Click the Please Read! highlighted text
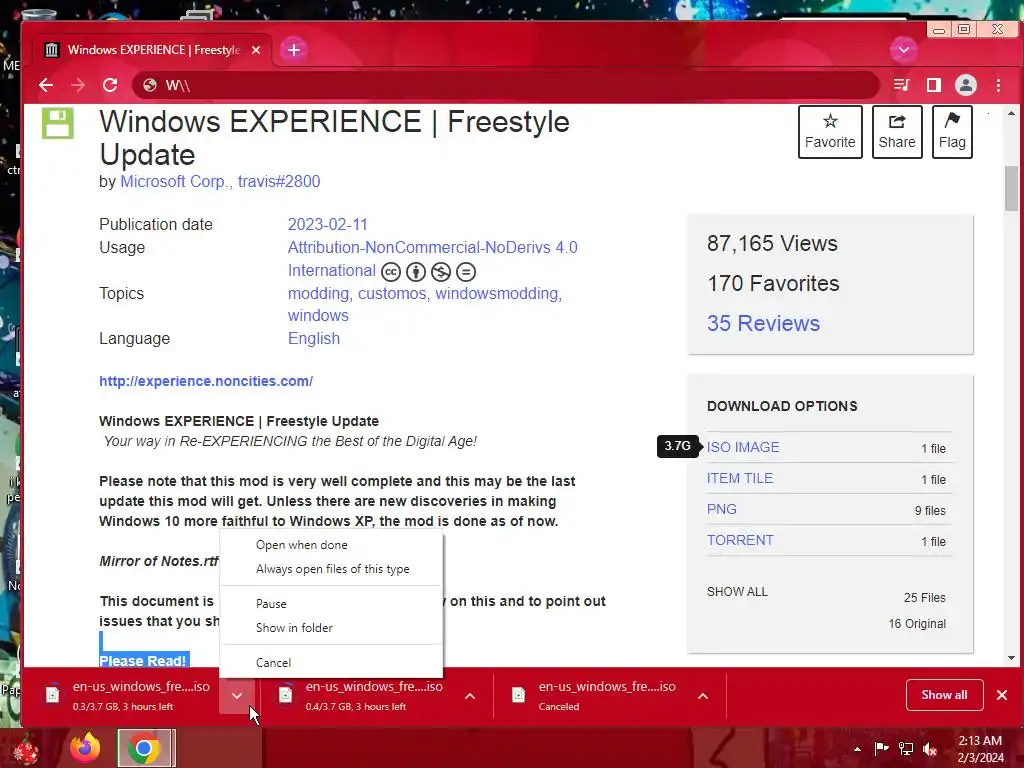The height and width of the screenshot is (768, 1024). (143, 660)
